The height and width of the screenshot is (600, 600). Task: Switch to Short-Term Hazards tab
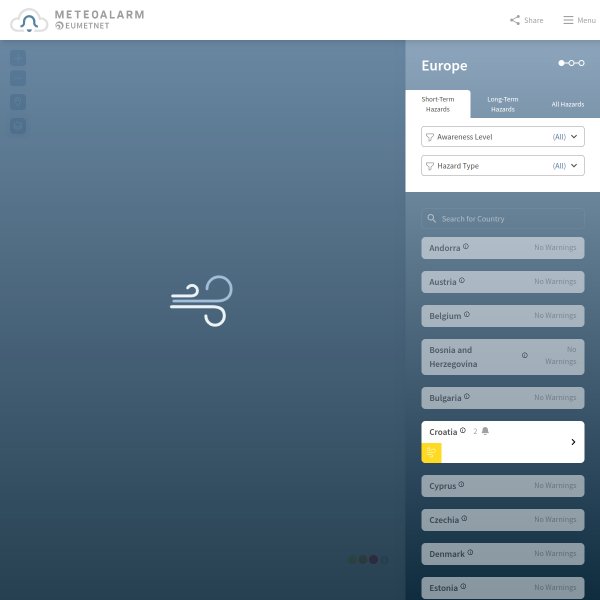tap(438, 104)
